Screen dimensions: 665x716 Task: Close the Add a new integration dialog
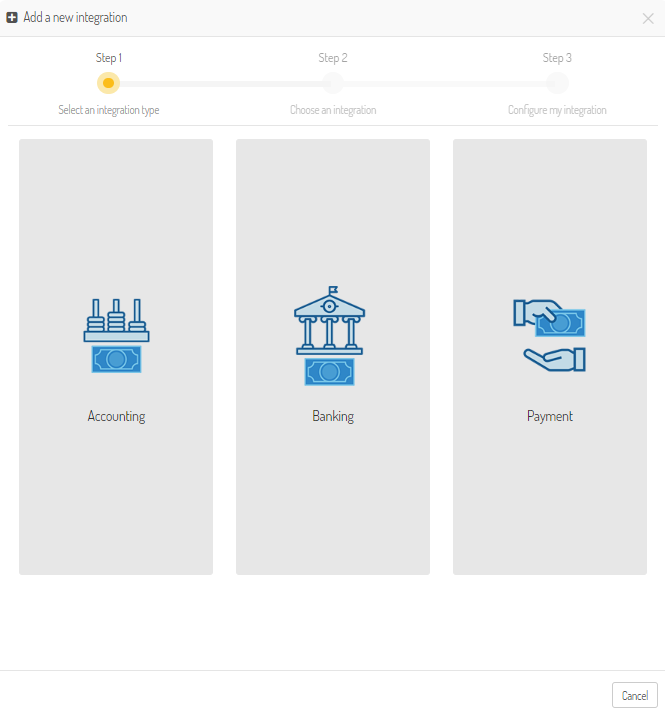pos(648,18)
